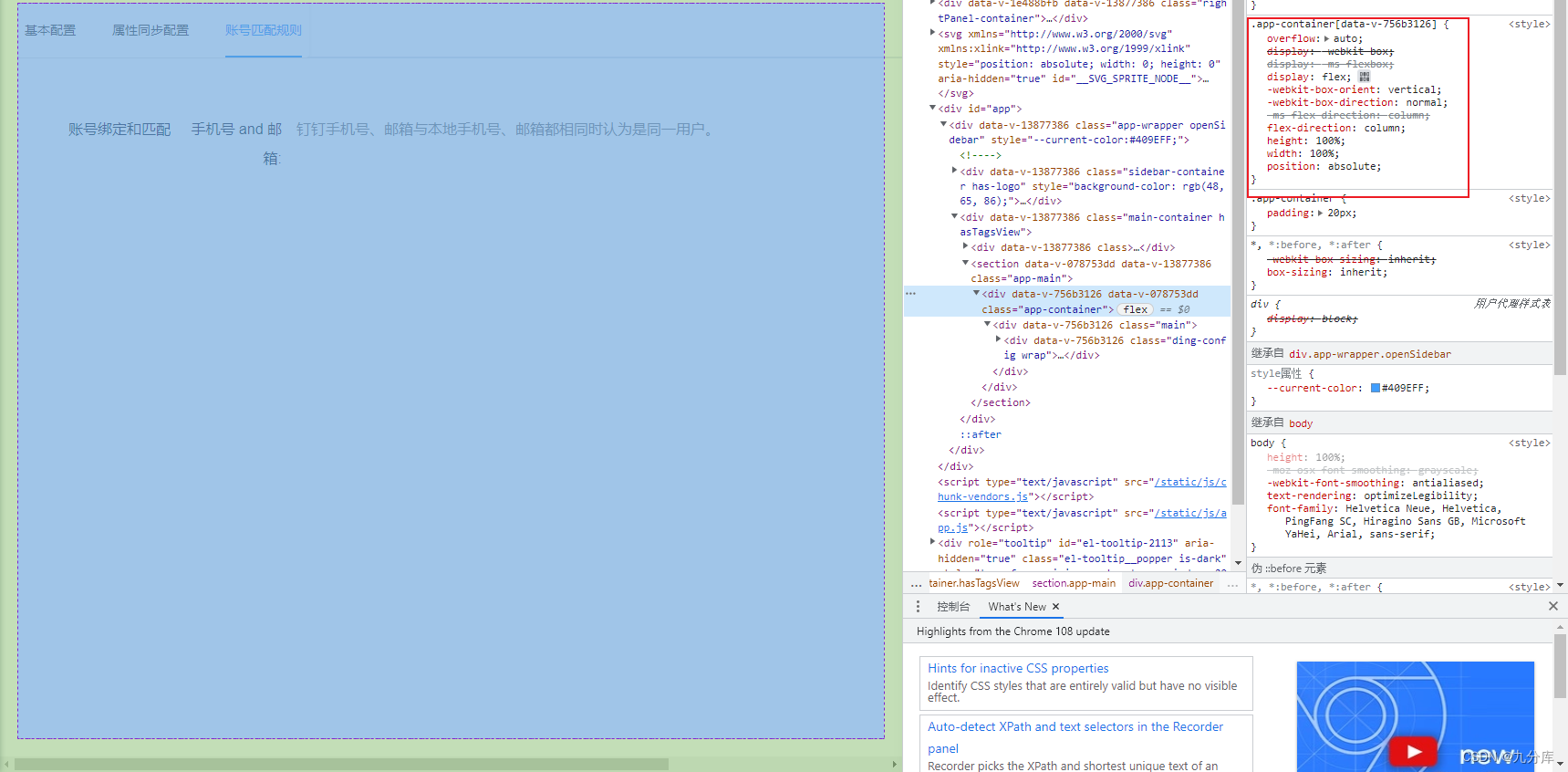The width and height of the screenshot is (1568, 772).
Task: Click the '手机号 and 邮箱' text
Action: click(236, 143)
